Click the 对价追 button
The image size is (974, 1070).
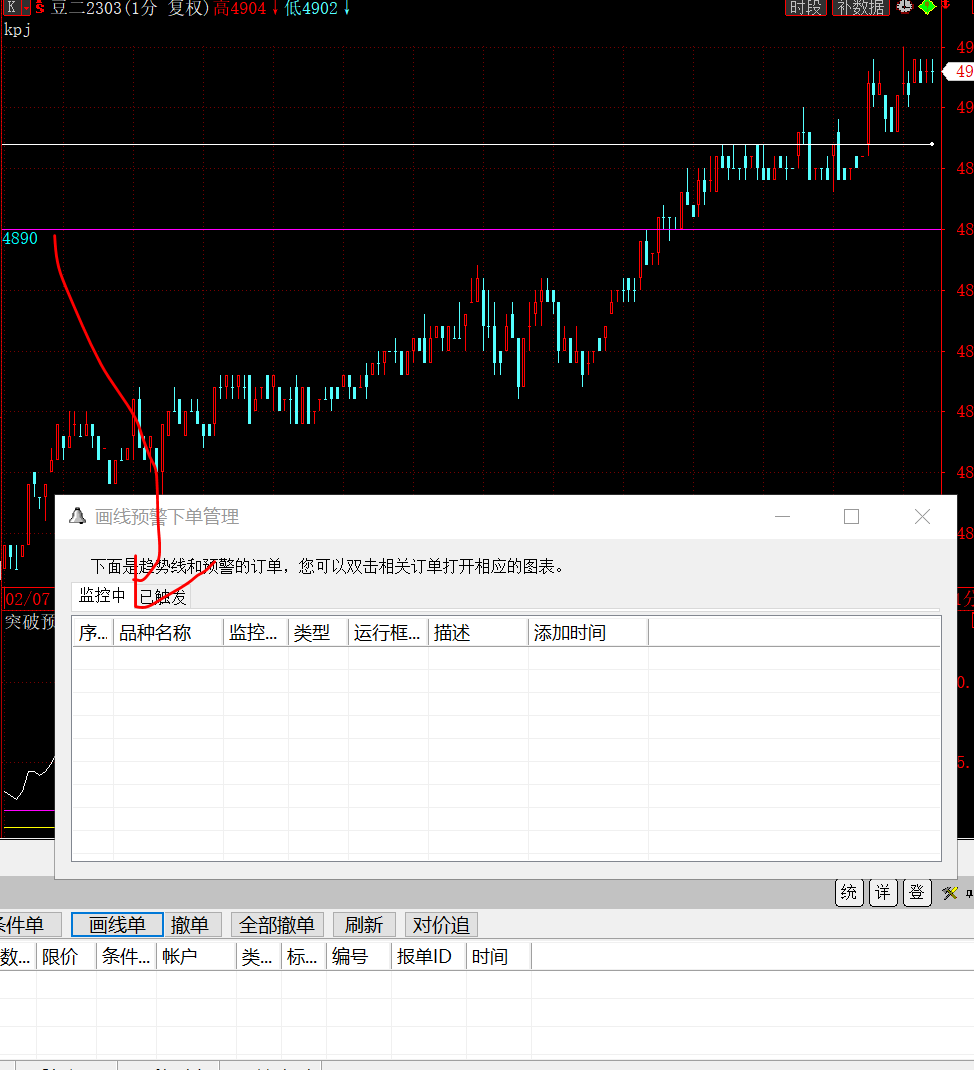coord(442,925)
